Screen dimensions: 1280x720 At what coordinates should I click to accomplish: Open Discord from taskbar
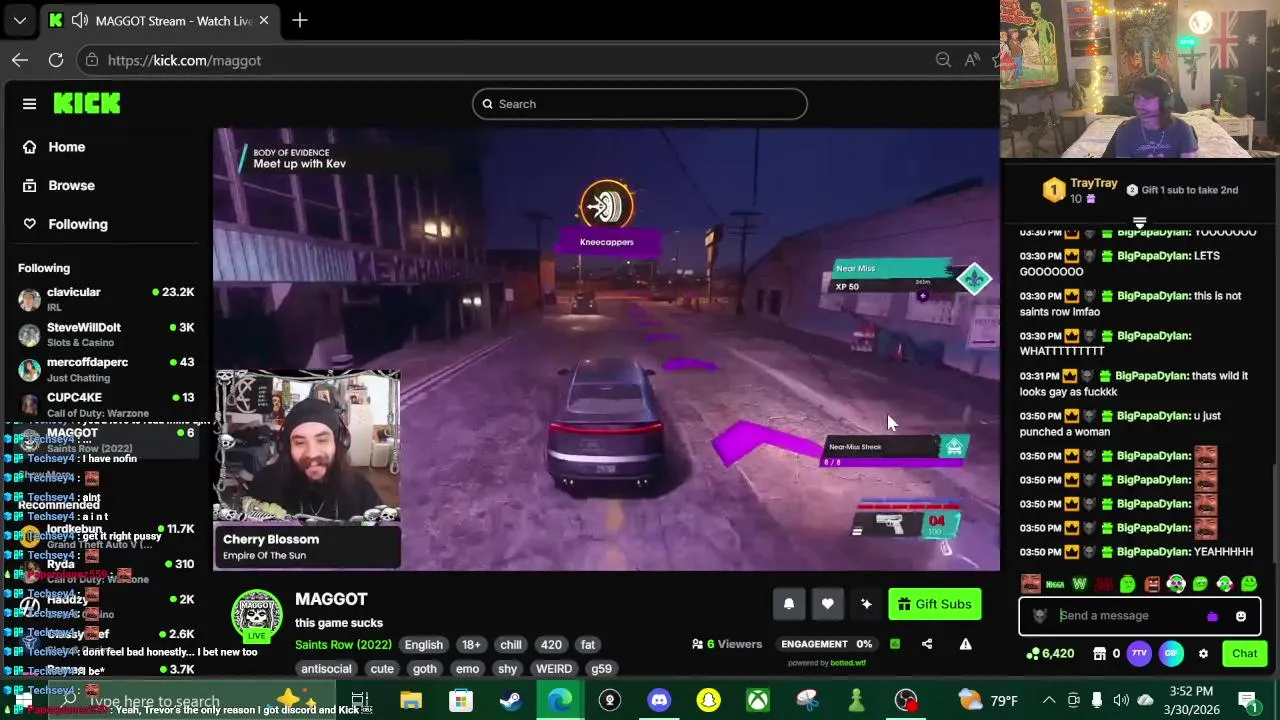(659, 700)
